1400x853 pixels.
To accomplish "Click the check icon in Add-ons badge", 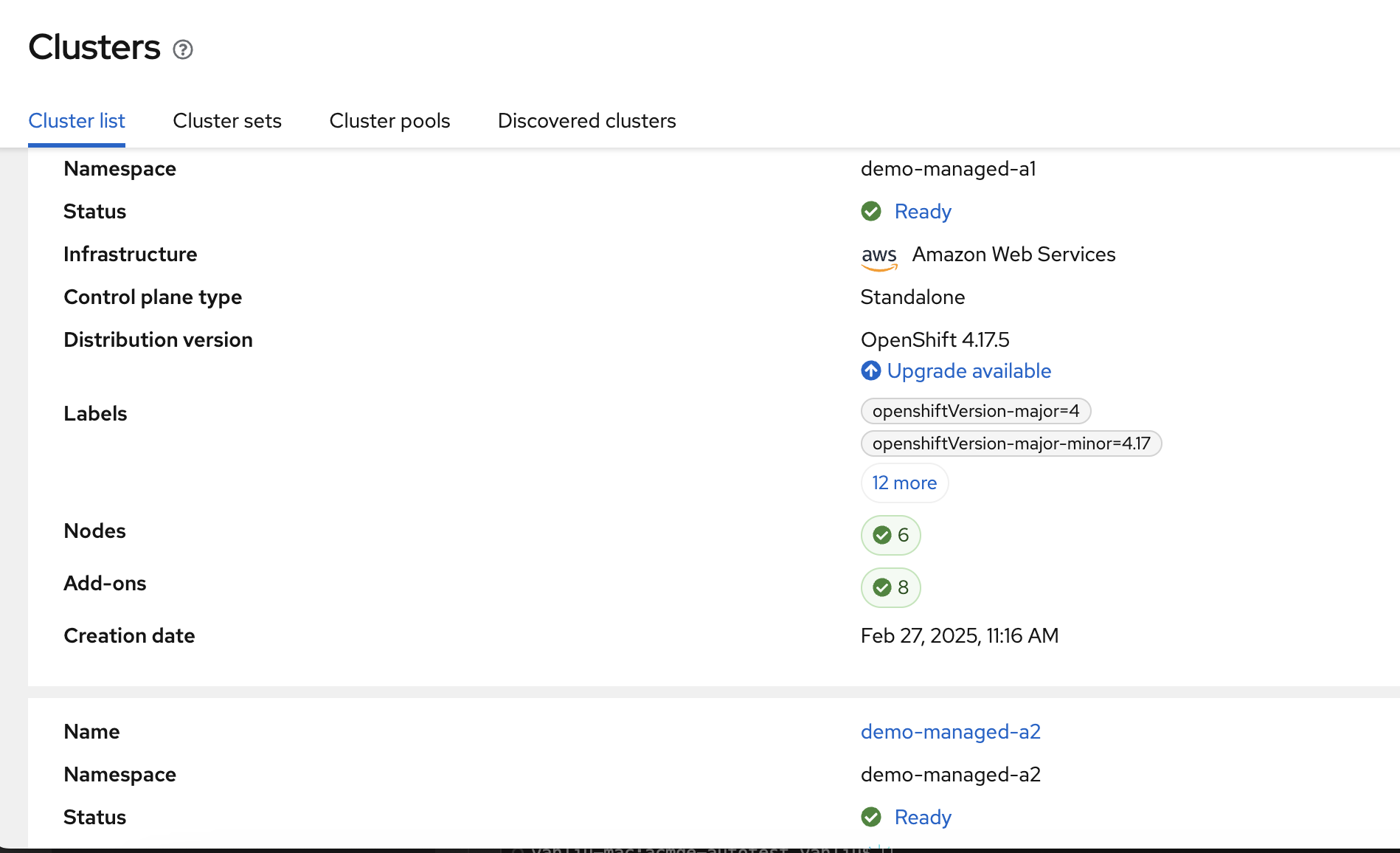I will [882, 587].
